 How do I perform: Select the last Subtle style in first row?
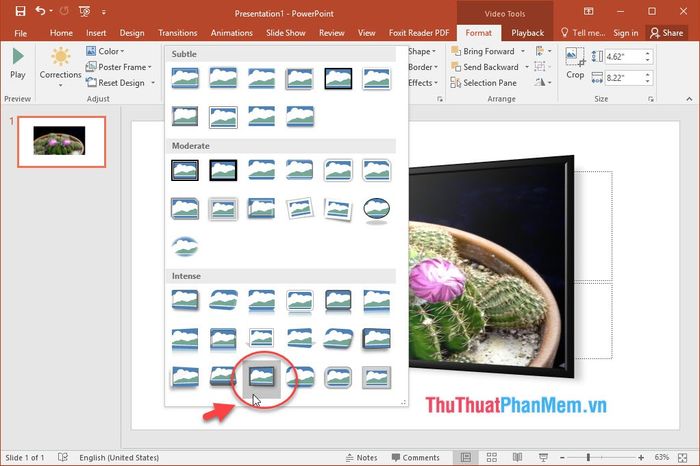pyautogui.click(x=376, y=78)
